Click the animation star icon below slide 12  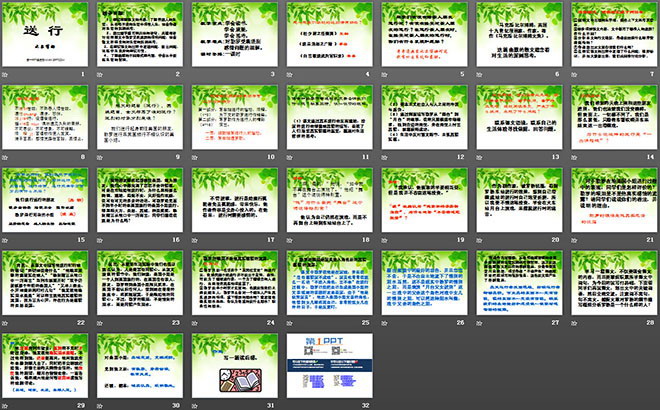pos(385,157)
